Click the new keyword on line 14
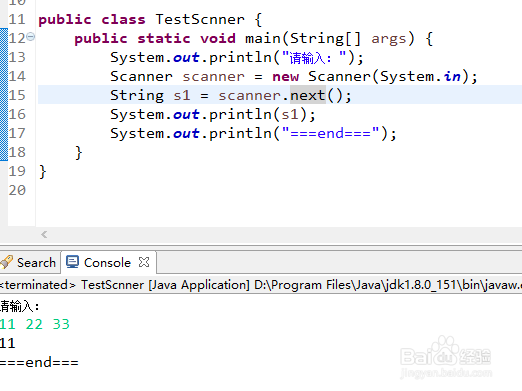The image size is (522, 391). coord(286,77)
